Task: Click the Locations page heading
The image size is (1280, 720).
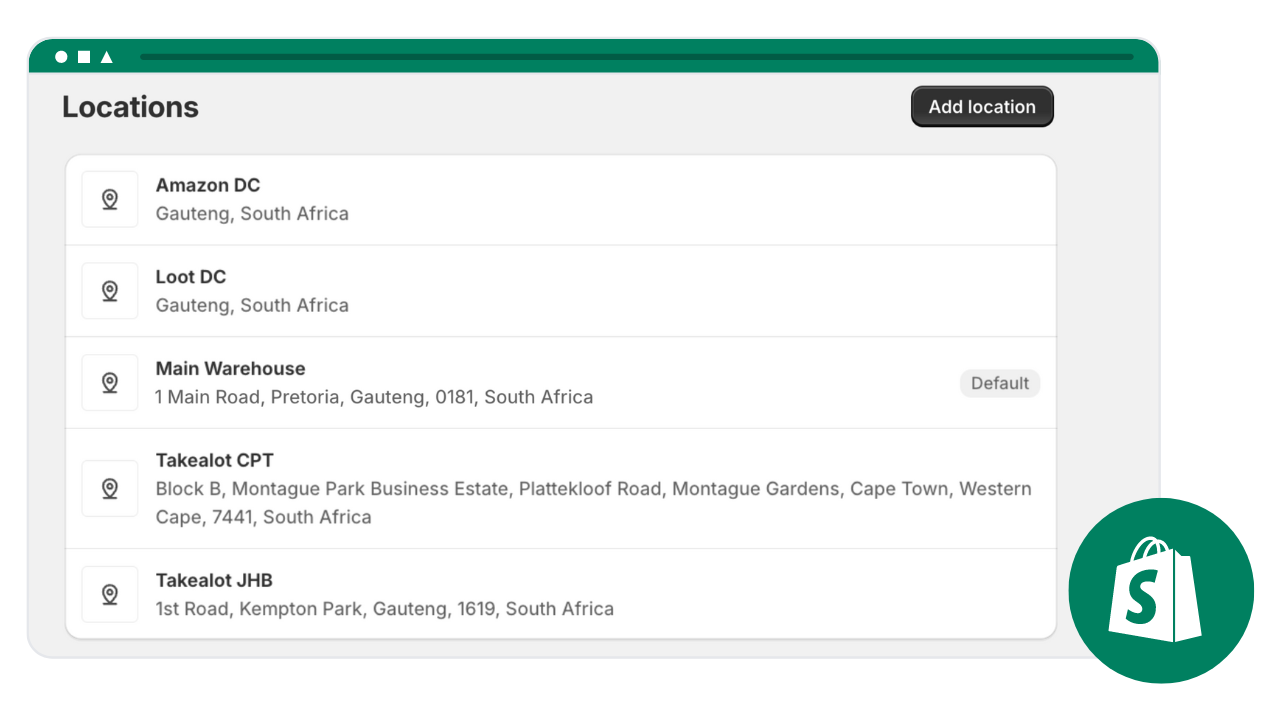Action: (x=131, y=107)
